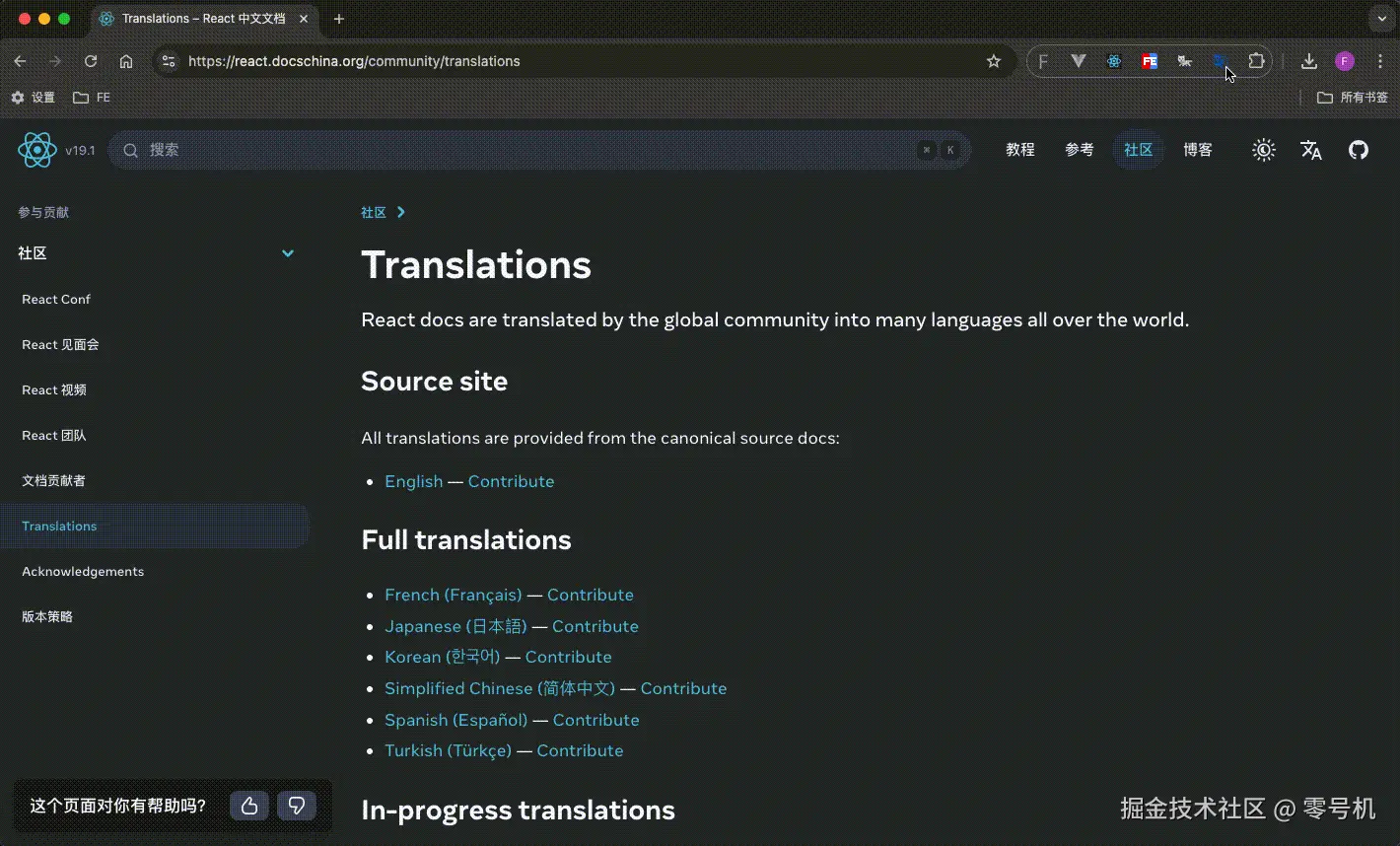Select React Conf in the sidebar
The width and height of the screenshot is (1400, 846).
pyautogui.click(x=56, y=300)
